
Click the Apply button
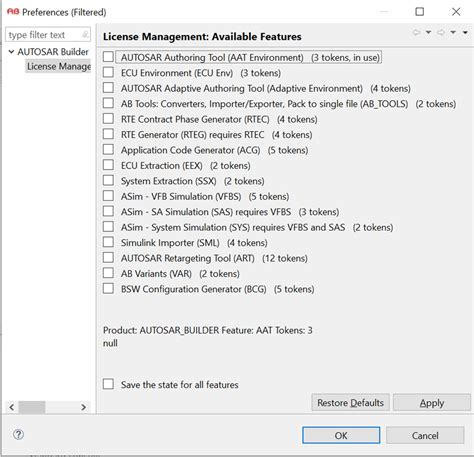(x=432, y=403)
